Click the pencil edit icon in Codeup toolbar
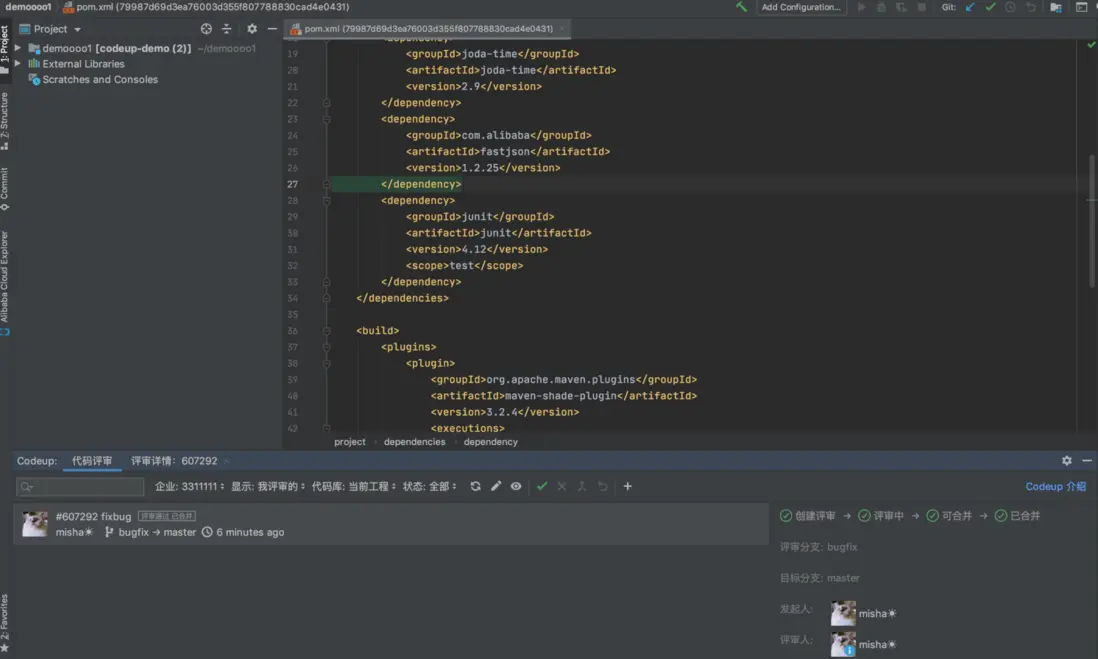The width and height of the screenshot is (1098, 659). (x=496, y=486)
